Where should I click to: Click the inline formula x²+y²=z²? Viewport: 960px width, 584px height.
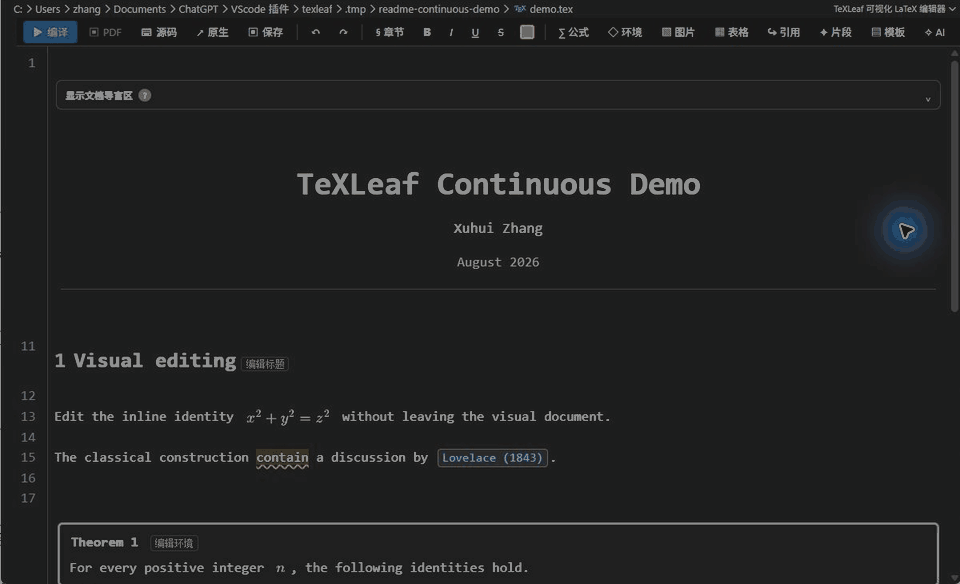click(x=288, y=416)
